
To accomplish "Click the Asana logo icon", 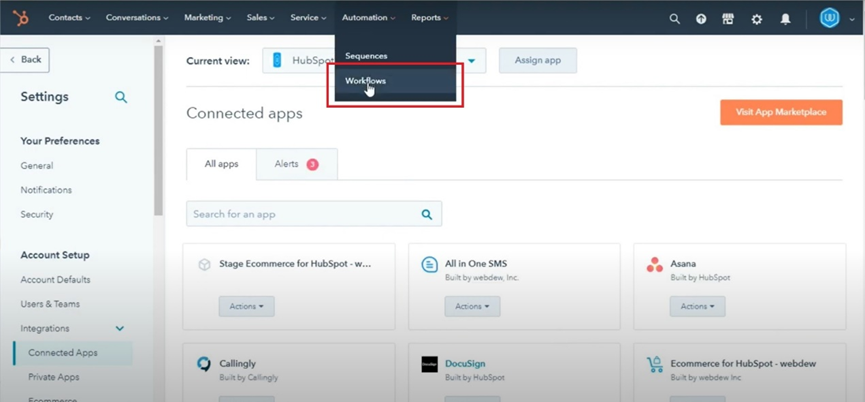I will [x=655, y=265].
